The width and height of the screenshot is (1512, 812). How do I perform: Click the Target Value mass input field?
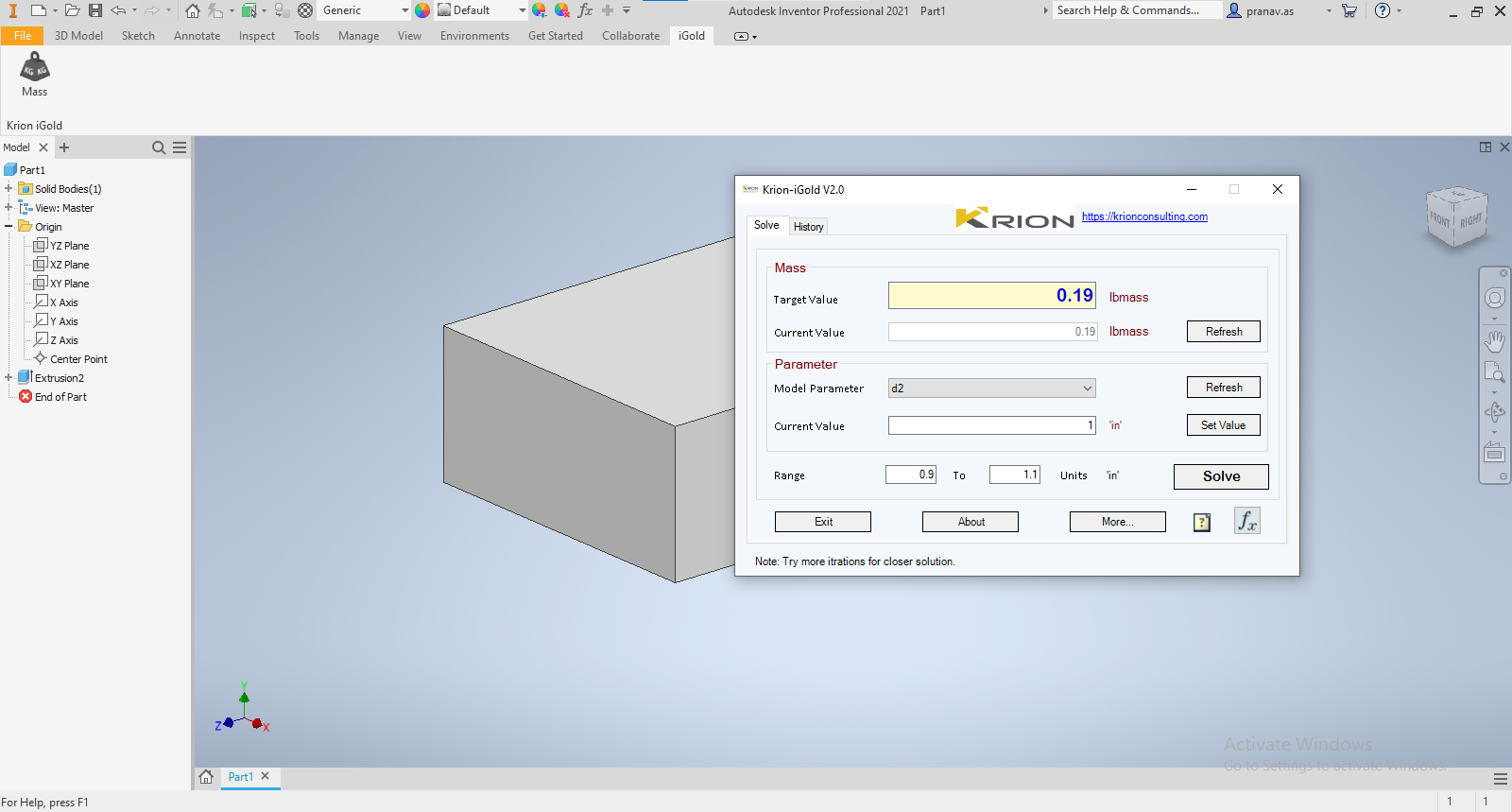[x=992, y=296]
